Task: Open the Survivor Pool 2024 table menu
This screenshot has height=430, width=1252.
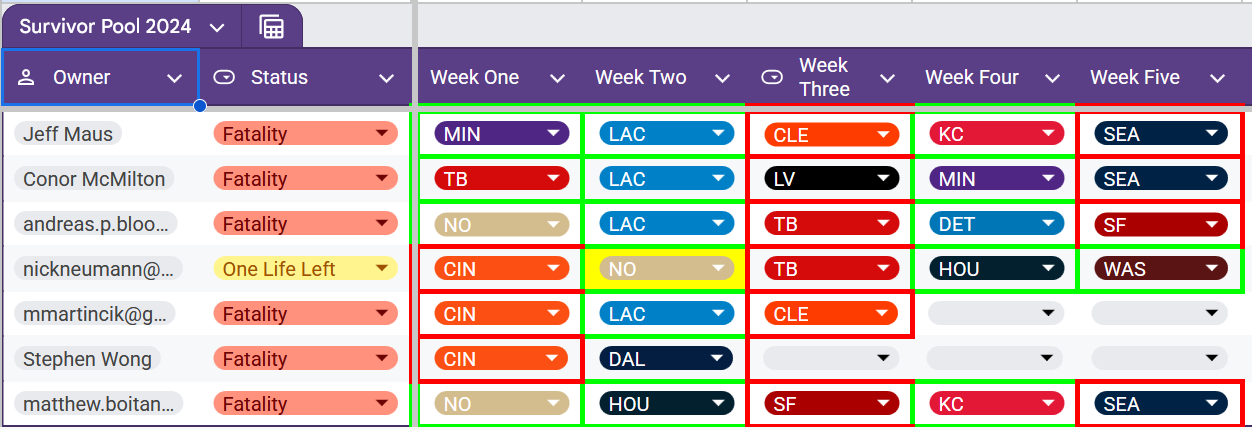Action: tap(218, 27)
